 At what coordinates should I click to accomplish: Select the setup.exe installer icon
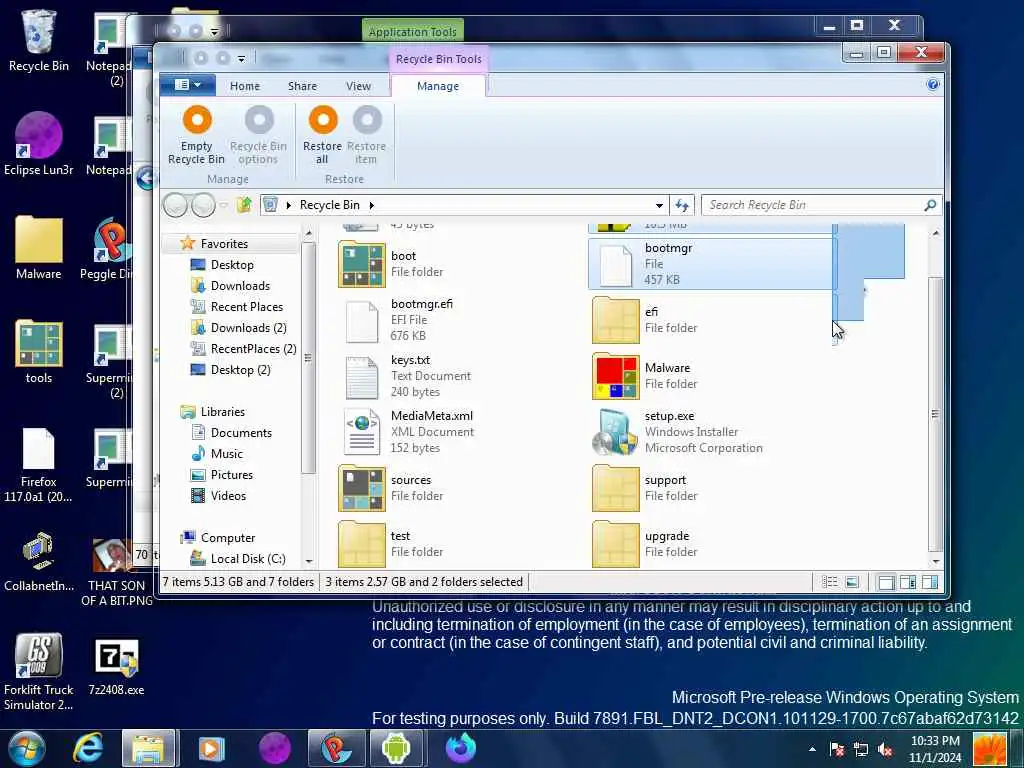(615, 432)
